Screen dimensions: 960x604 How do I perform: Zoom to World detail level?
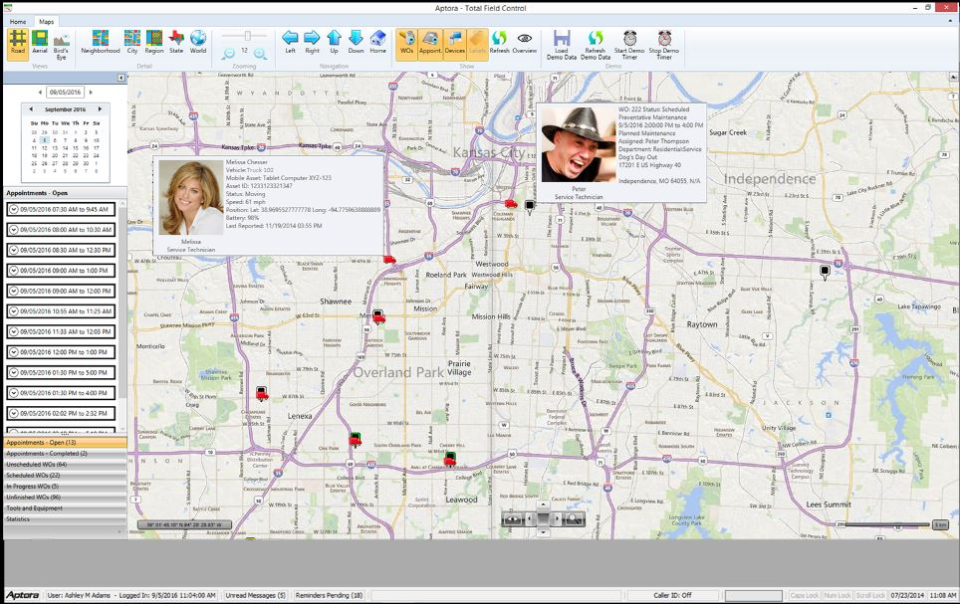coord(198,43)
